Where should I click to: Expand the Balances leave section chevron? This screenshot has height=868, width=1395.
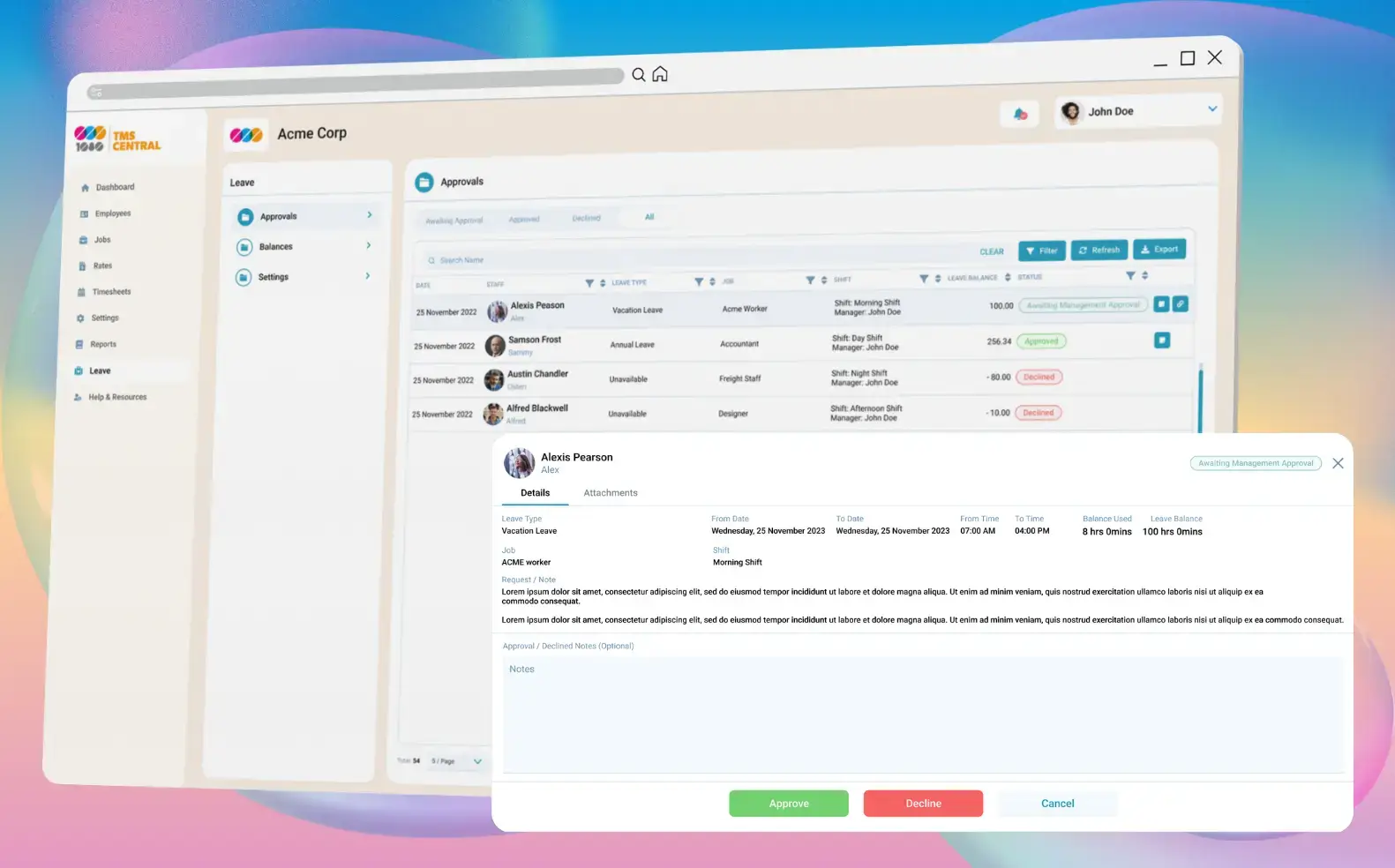click(369, 246)
